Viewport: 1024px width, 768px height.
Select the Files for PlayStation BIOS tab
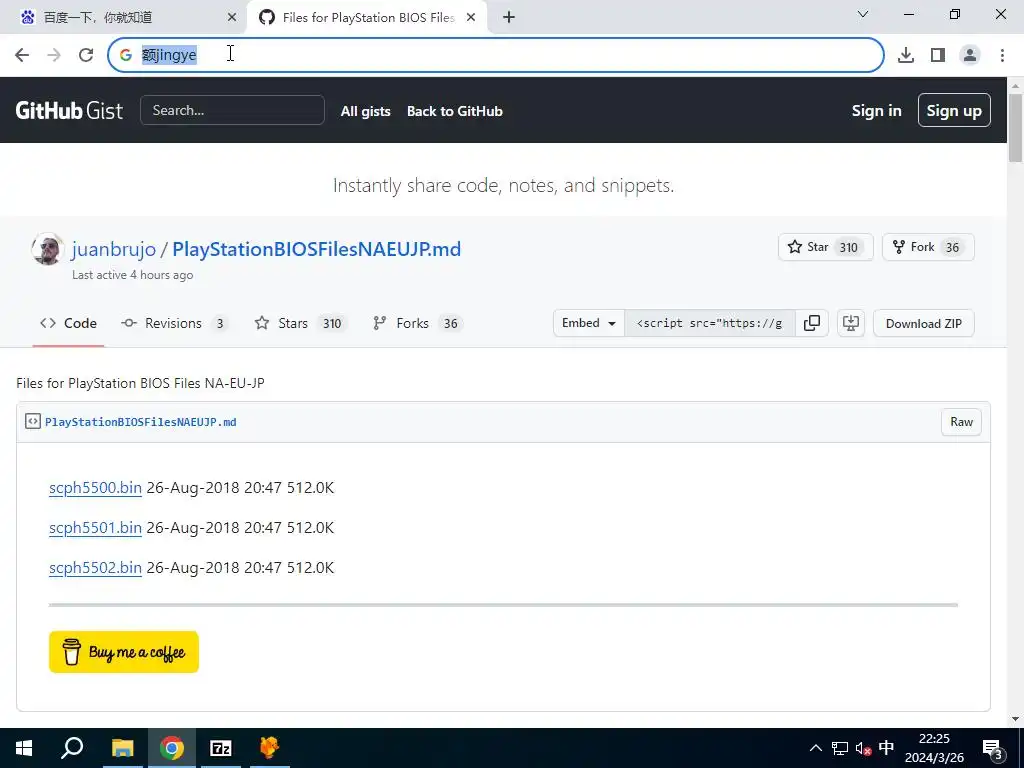pyautogui.click(x=368, y=18)
